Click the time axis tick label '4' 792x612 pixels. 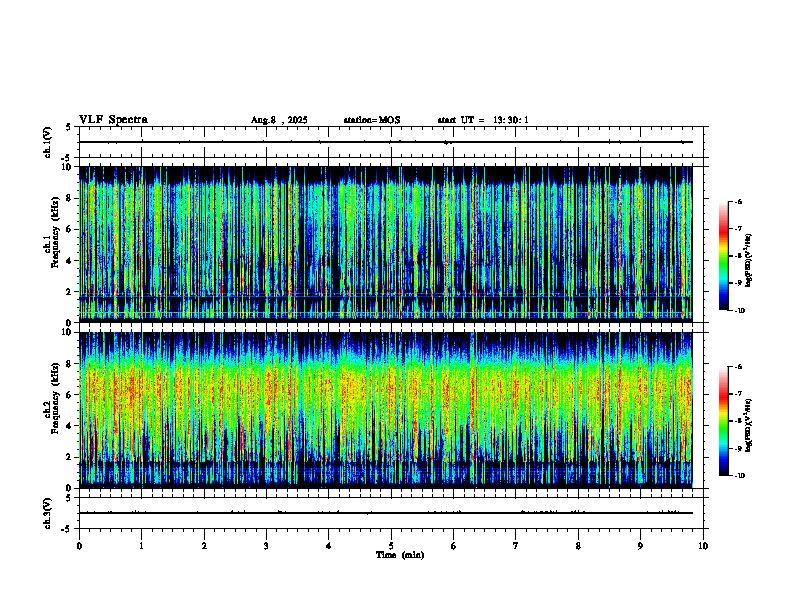[328, 546]
